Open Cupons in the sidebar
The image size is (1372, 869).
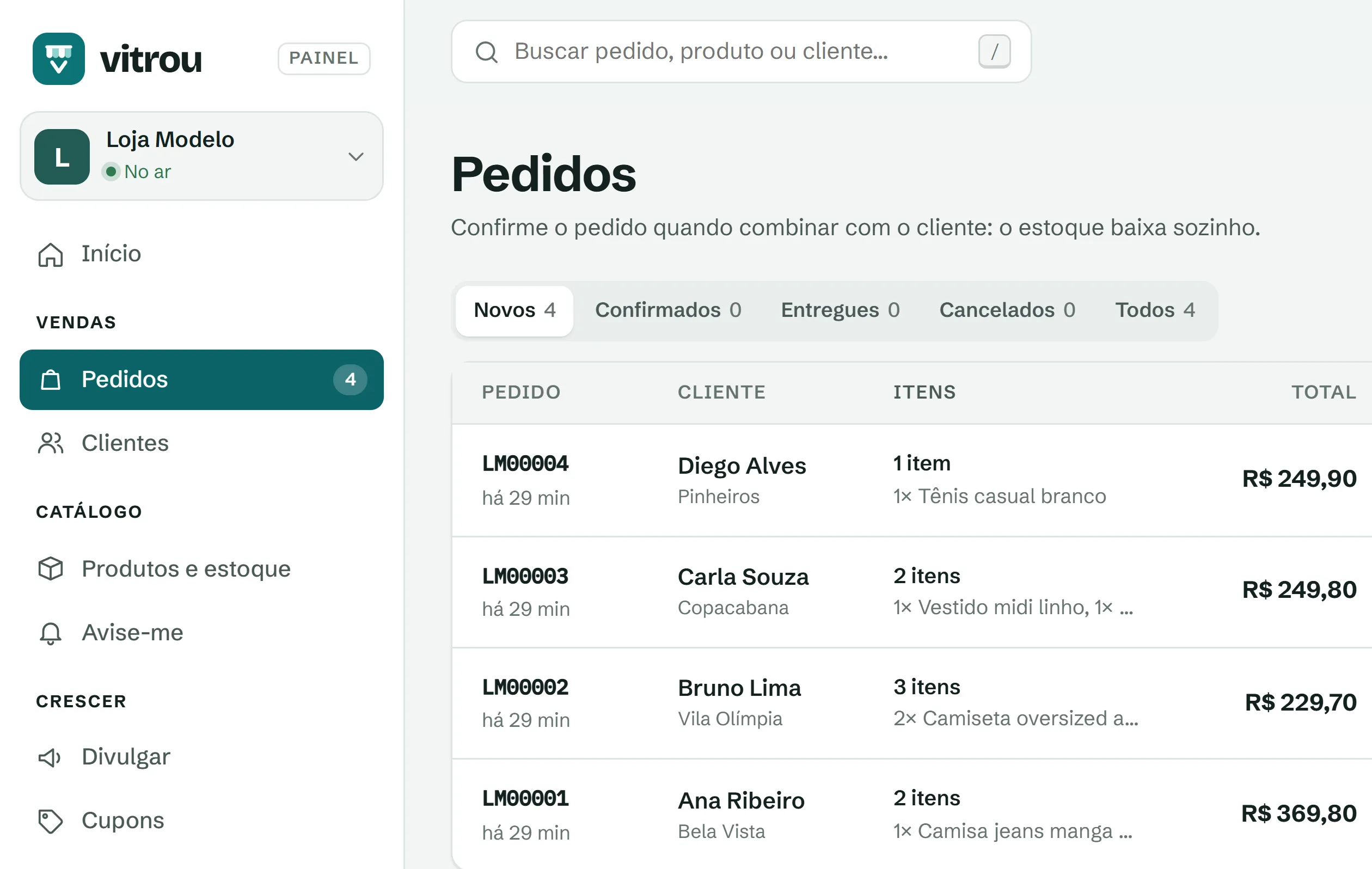(201, 821)
